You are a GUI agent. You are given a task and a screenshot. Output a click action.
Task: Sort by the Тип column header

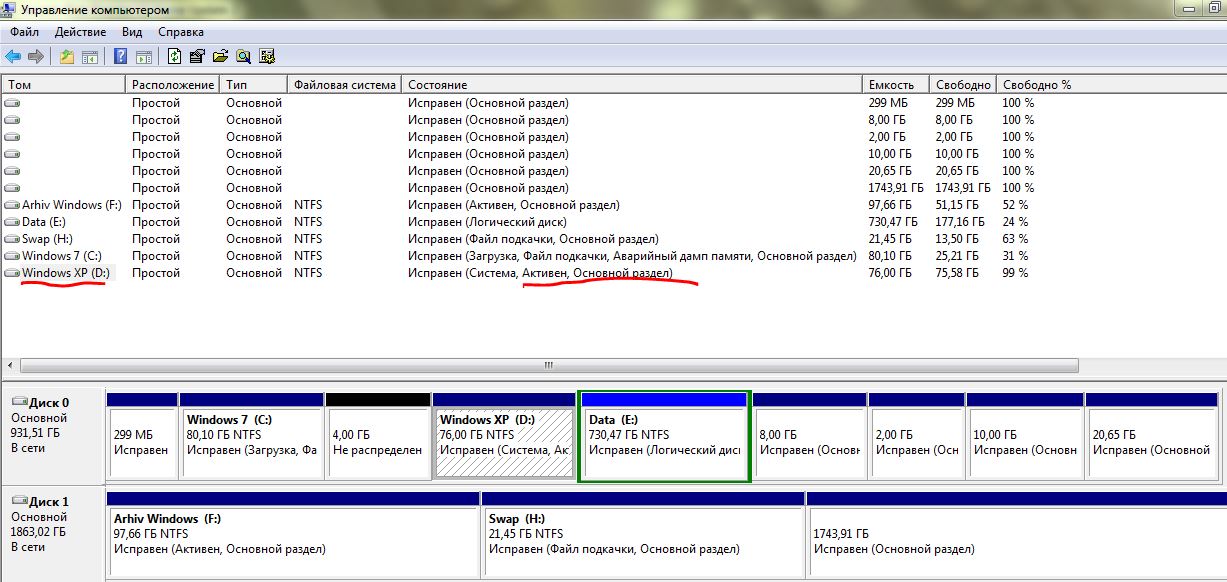pos(254,85)
